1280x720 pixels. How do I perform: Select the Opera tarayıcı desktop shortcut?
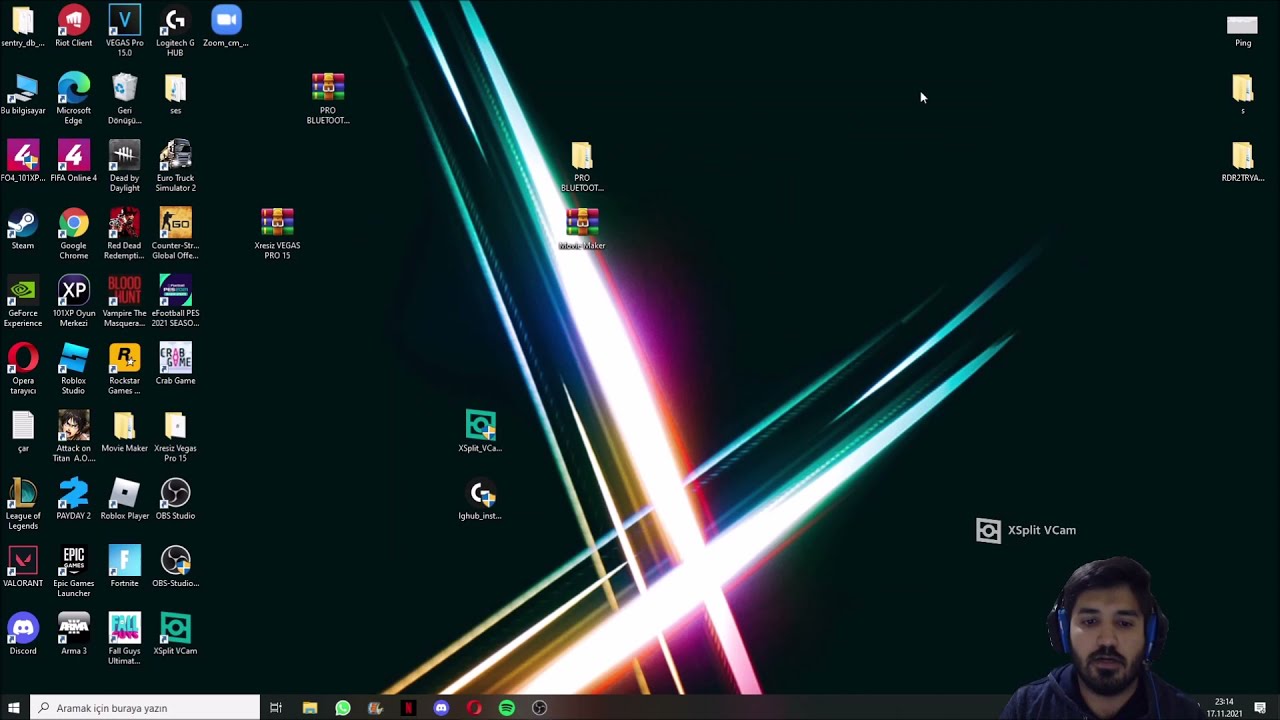22,369
